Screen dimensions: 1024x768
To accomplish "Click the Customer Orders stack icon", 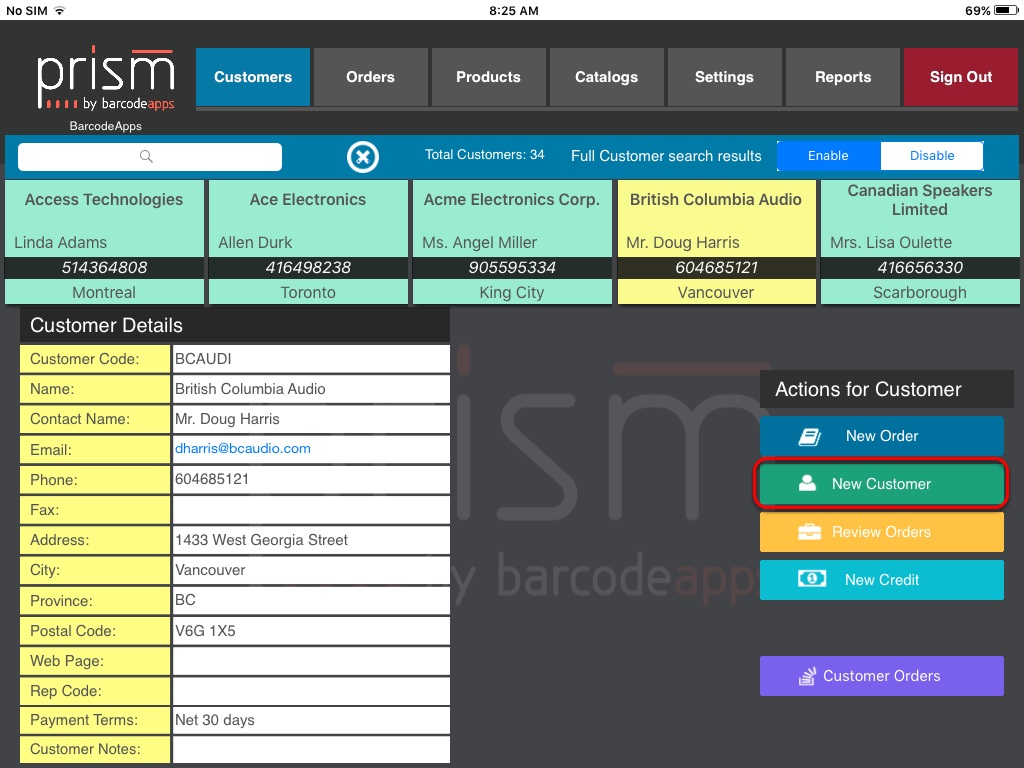I will 807,676.
